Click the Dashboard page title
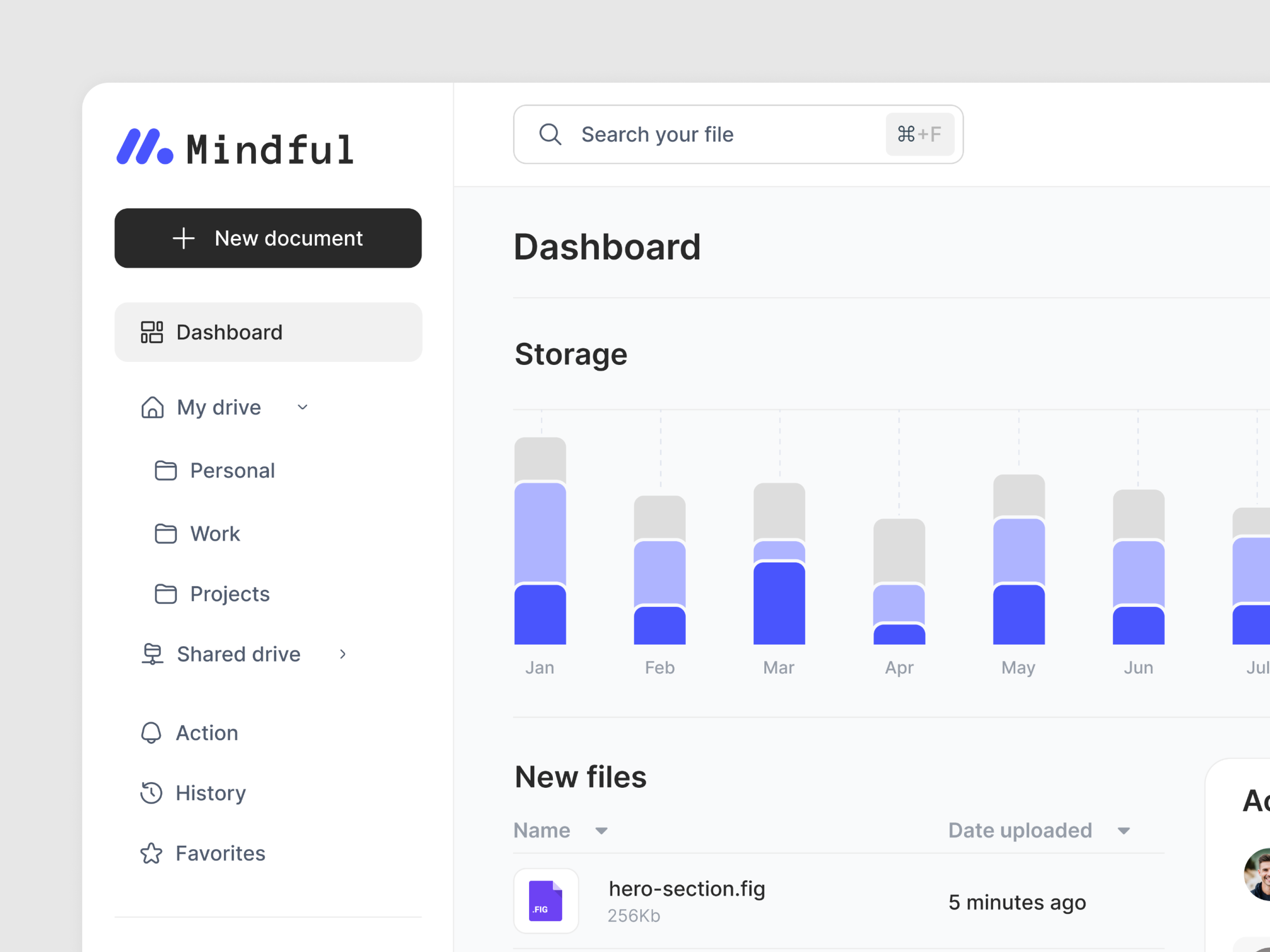The height and width of the screenshot is (952, 1270). tap(607, 248)
